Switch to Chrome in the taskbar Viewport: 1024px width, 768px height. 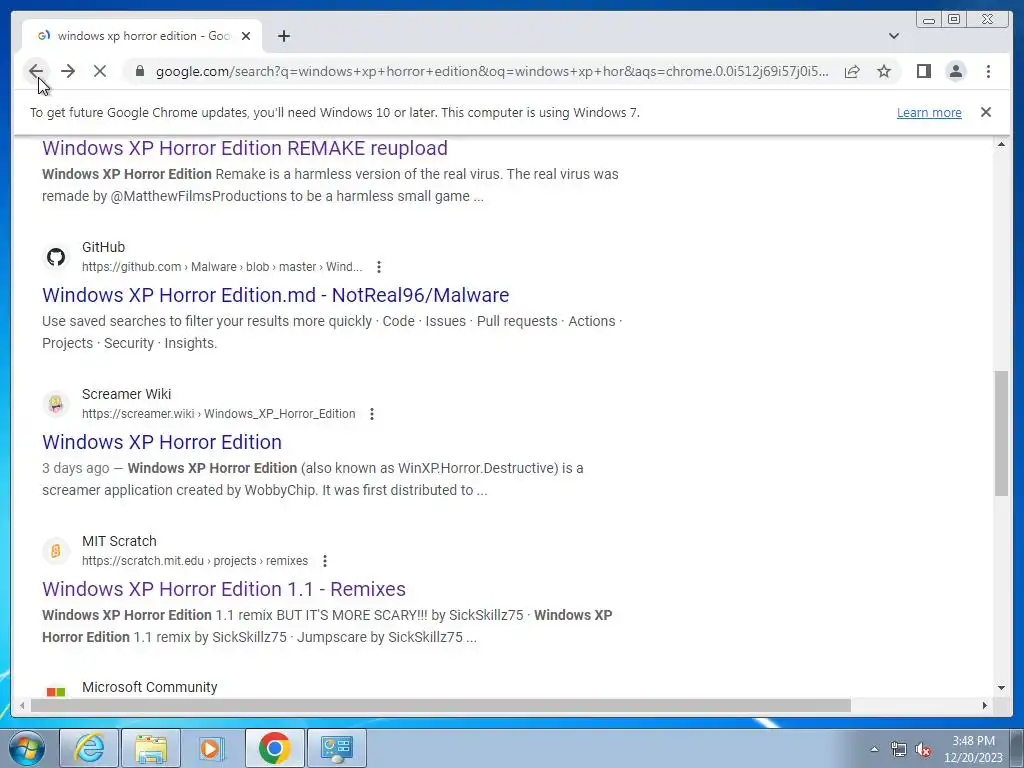click(274, 748)
